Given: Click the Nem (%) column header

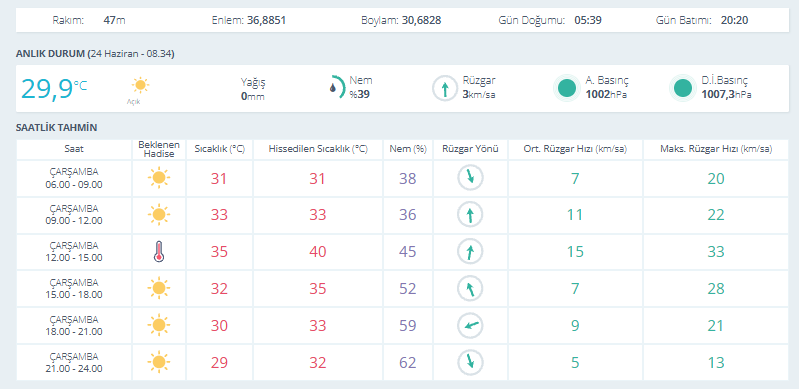Looking at the screenshot, I should [408, 149].
